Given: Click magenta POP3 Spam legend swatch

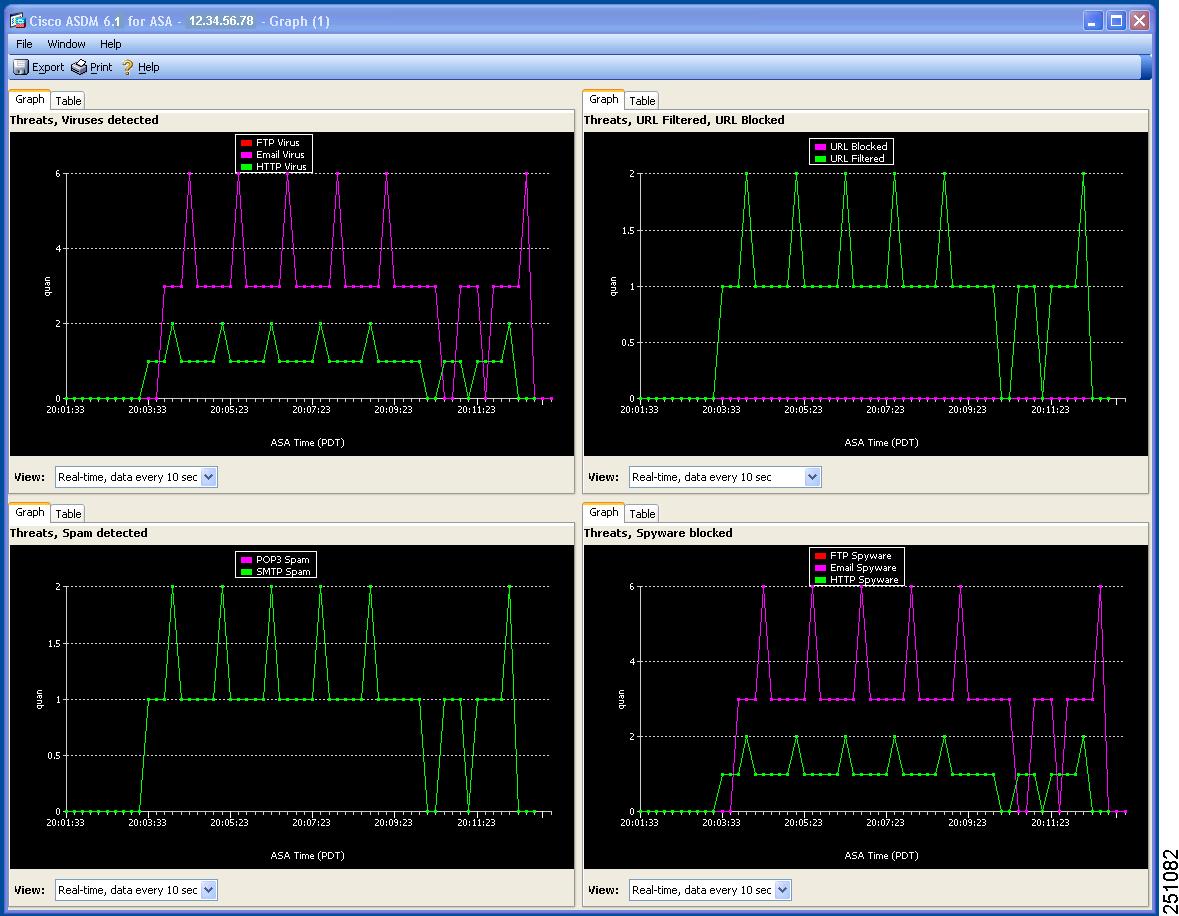Looking at the screenshot, I should click(x=246, y=560).
